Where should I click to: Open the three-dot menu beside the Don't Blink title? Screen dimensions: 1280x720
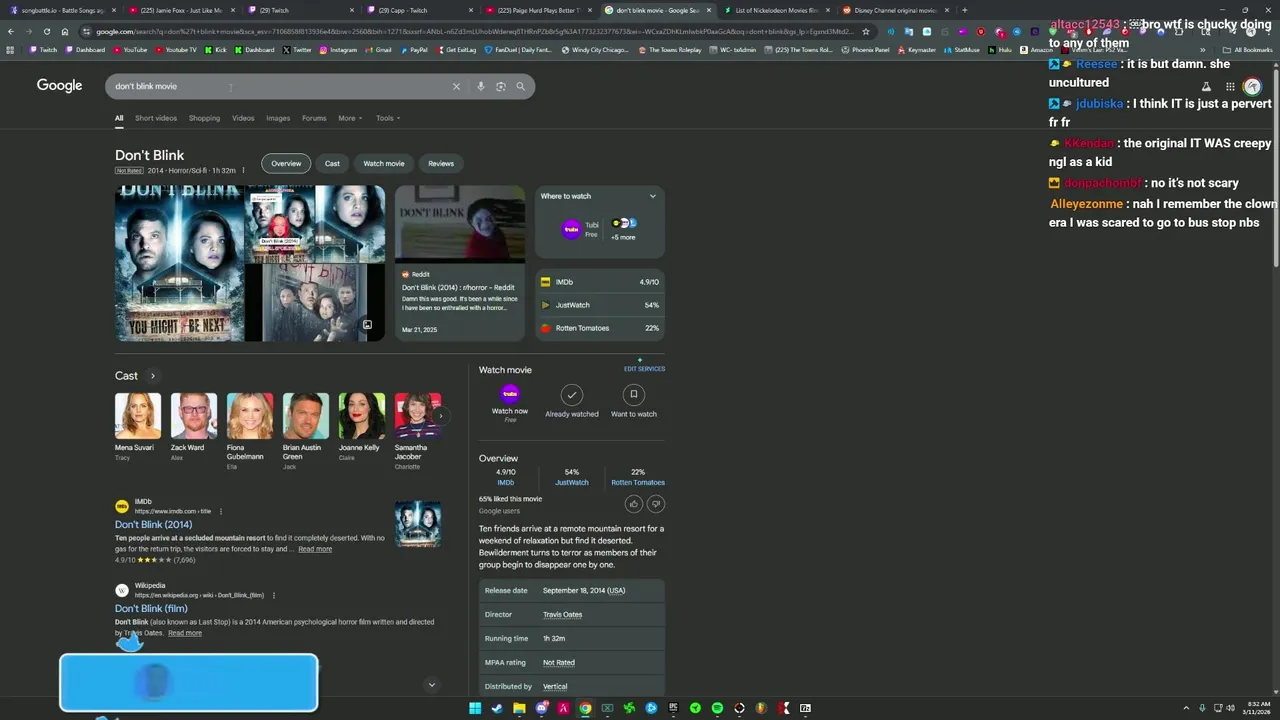click(243, 171)
